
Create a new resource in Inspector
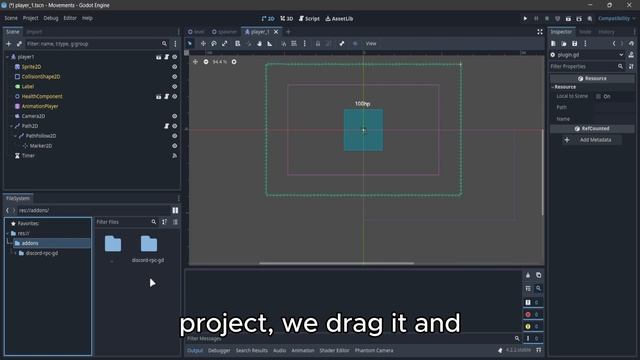[553, 44]
